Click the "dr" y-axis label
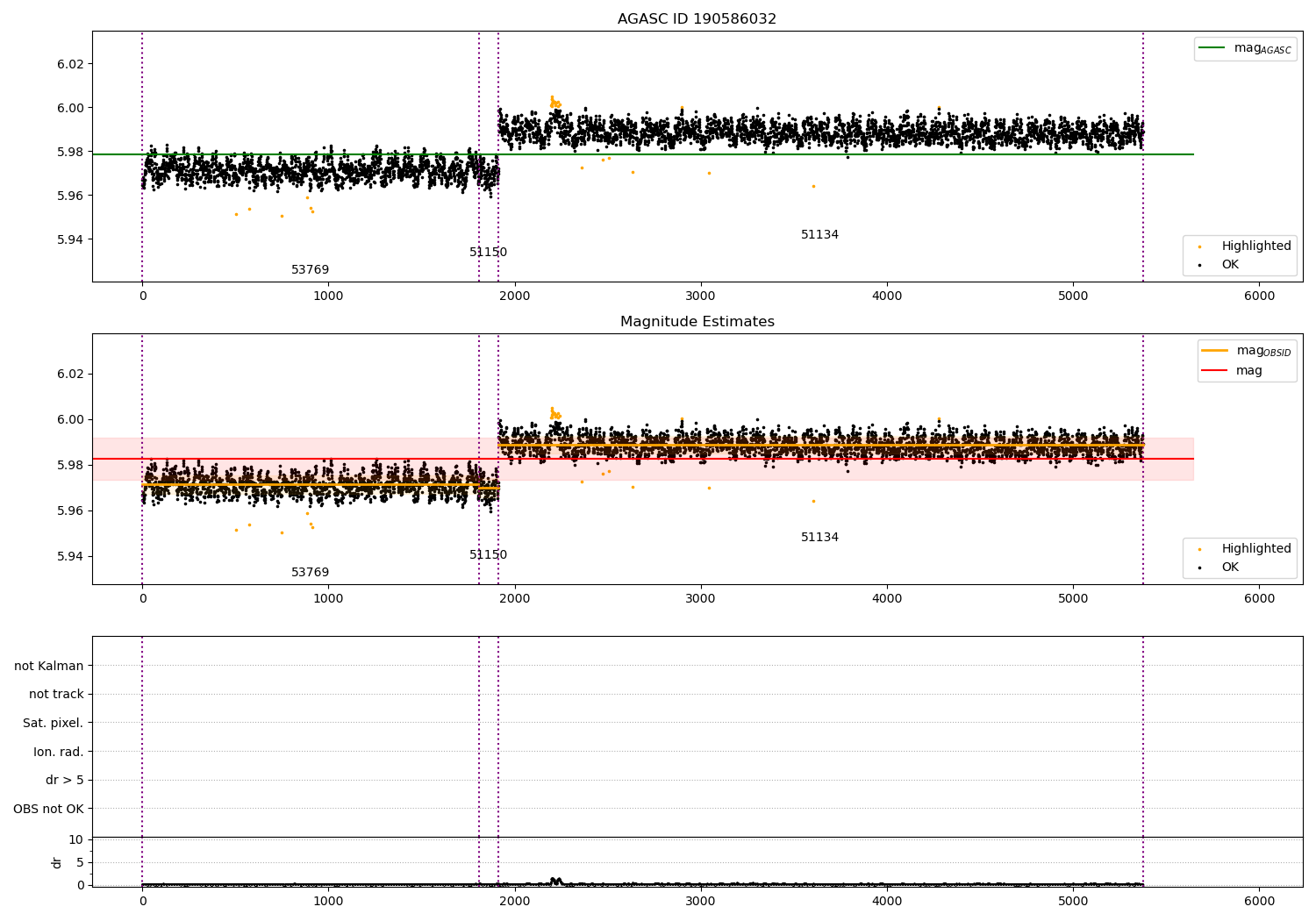1316x921 pixels. click(x=57, y=862)
